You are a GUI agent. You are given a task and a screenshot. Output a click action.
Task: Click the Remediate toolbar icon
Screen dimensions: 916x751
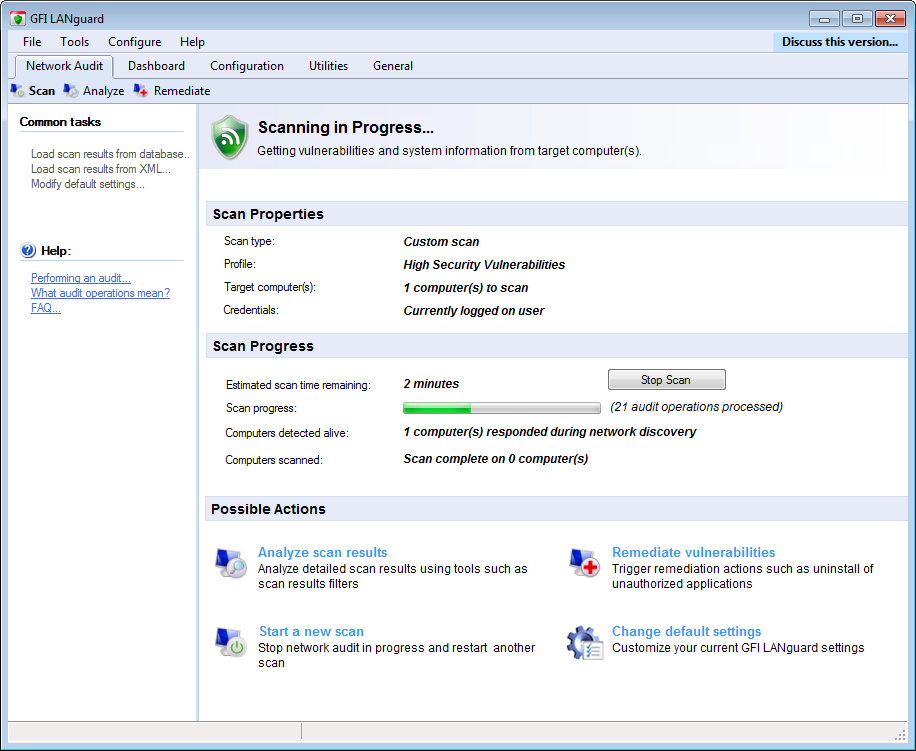(x=141, y=91)
